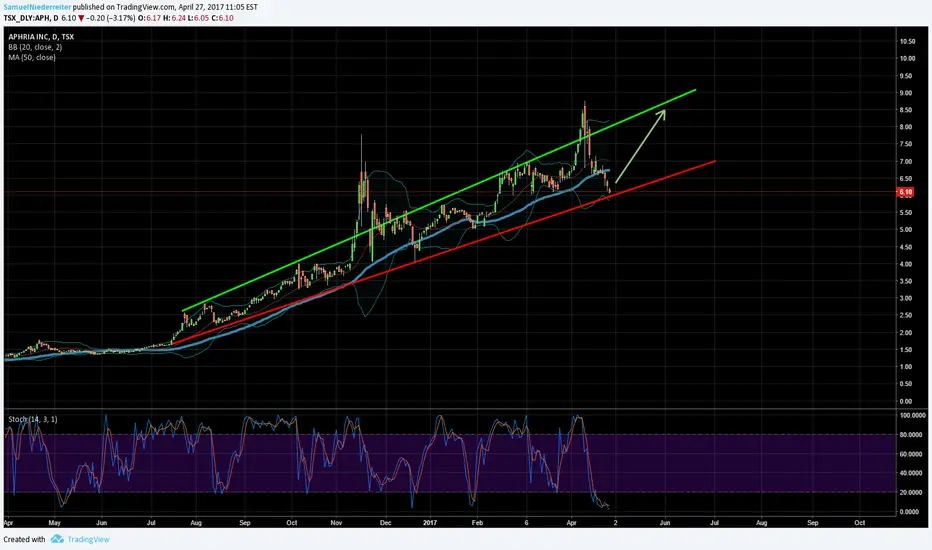Click the TradingView cloud logo icon
932x550 pixels.
pyautogui.click(x=57, y=539)
